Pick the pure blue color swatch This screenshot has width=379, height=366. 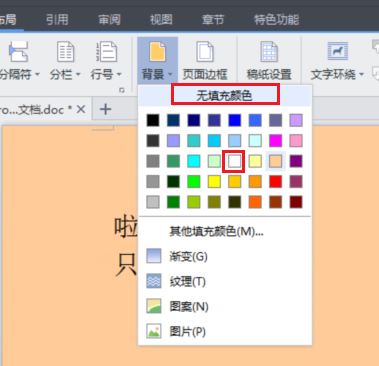234,120
